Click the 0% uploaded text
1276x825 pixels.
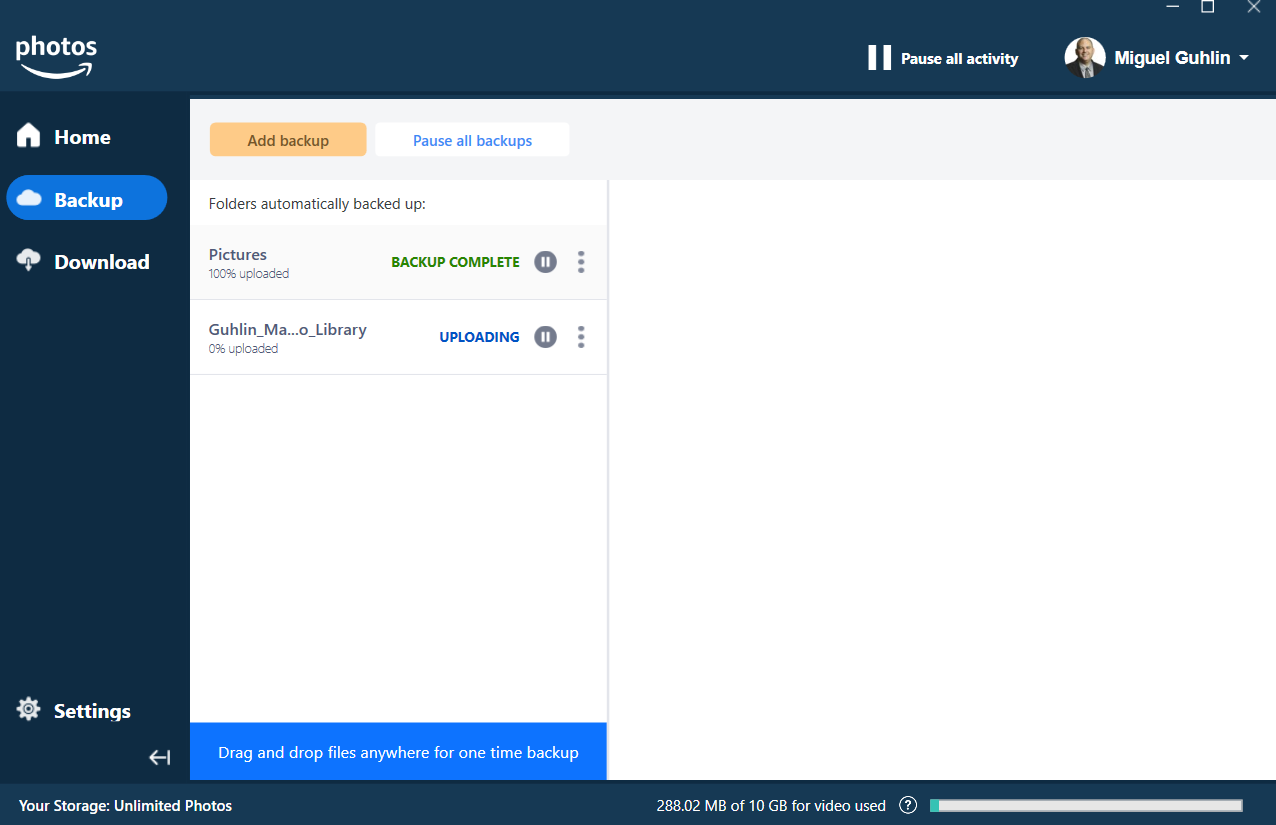[243, 349]
